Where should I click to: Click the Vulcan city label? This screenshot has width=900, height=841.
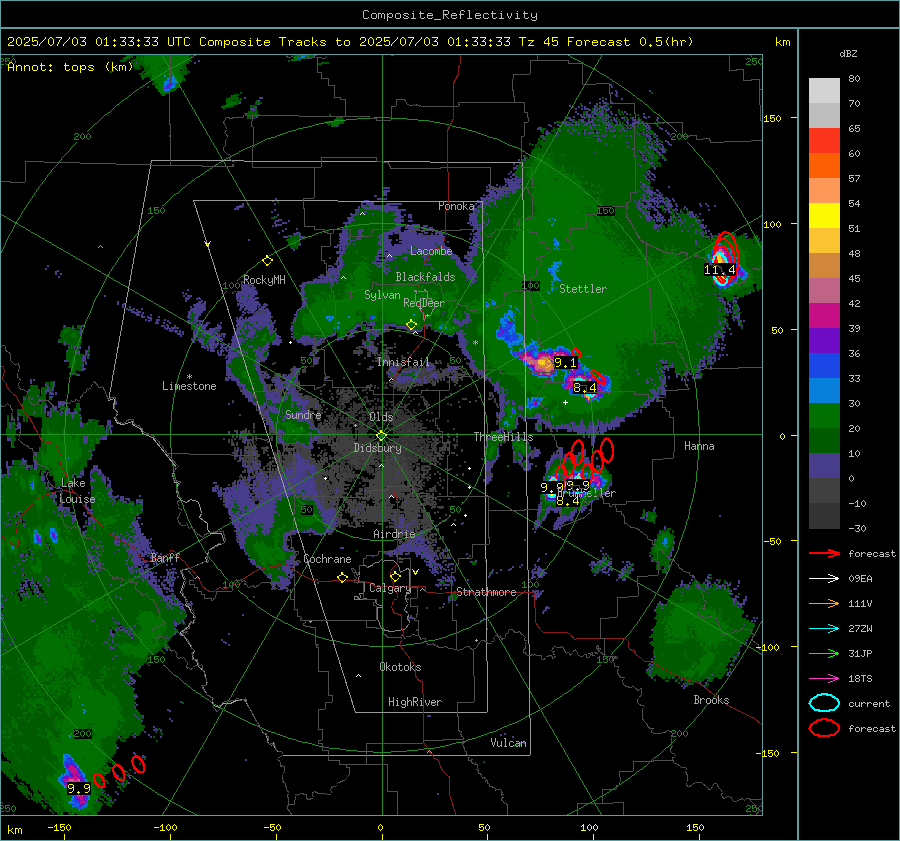tap(508, 743)
